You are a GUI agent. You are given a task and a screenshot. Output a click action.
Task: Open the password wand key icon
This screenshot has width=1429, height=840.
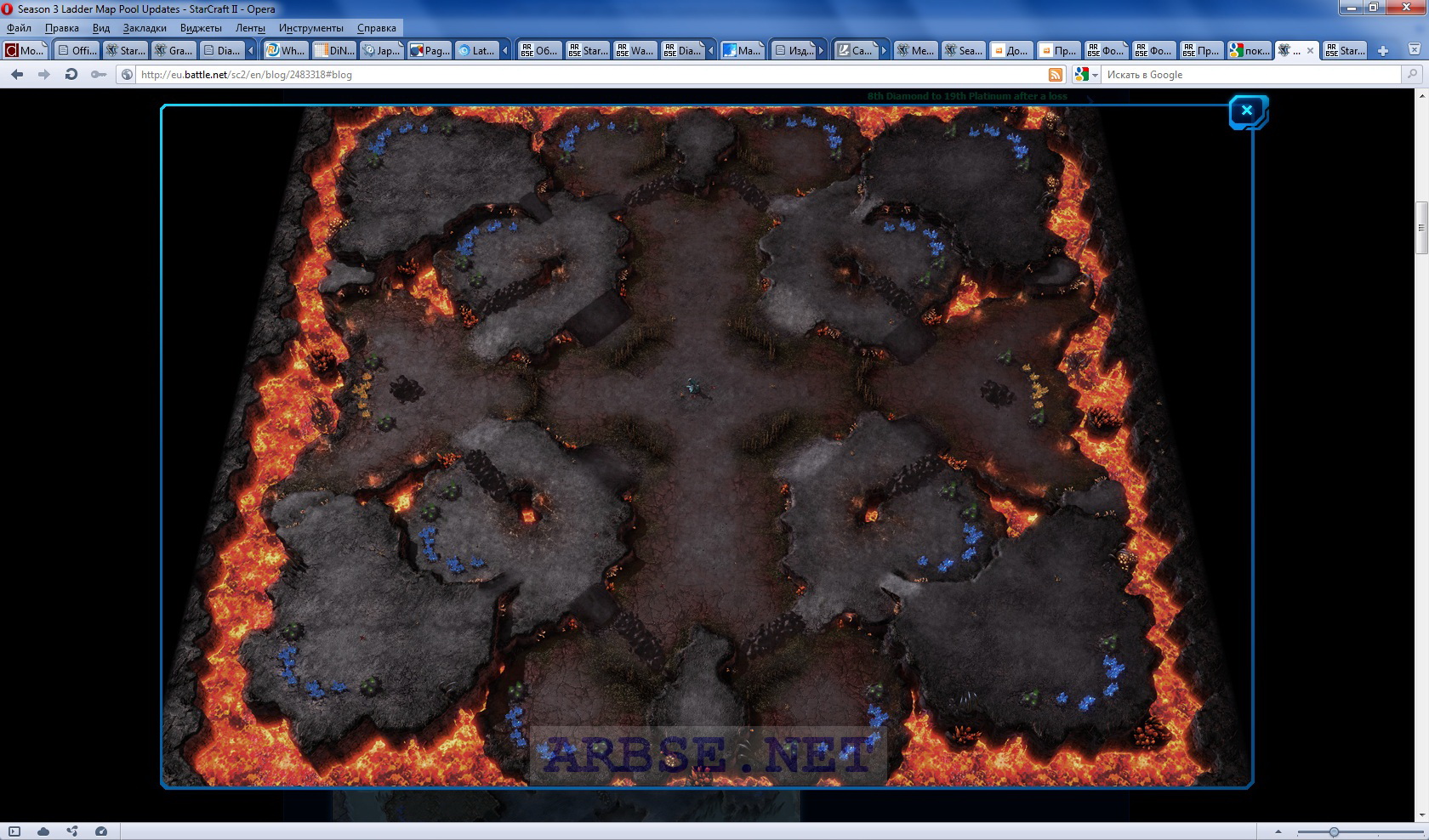(x=99, y=74)
